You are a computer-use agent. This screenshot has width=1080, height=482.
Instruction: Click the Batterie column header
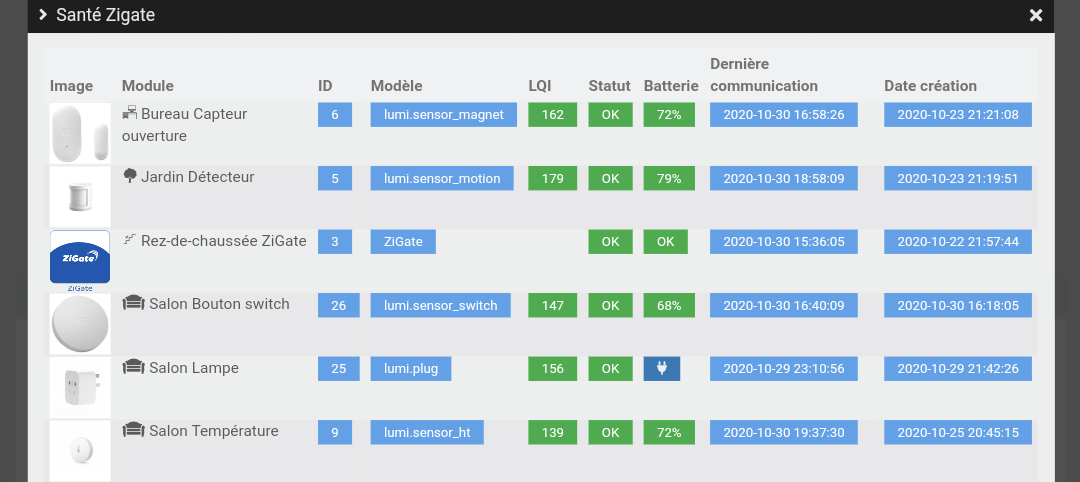670,86
